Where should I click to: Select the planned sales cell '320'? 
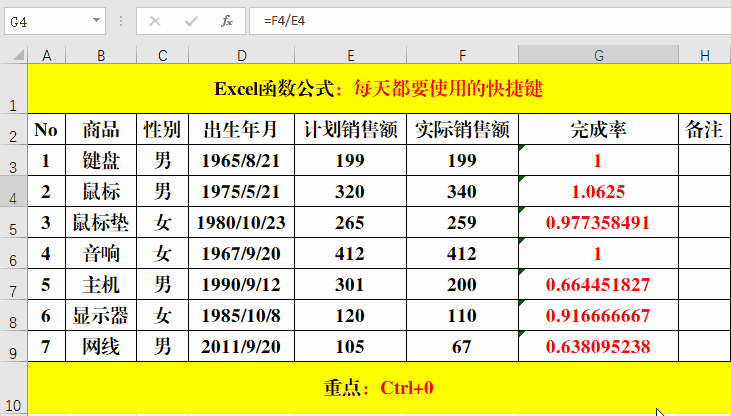click(x=351, y=191)
